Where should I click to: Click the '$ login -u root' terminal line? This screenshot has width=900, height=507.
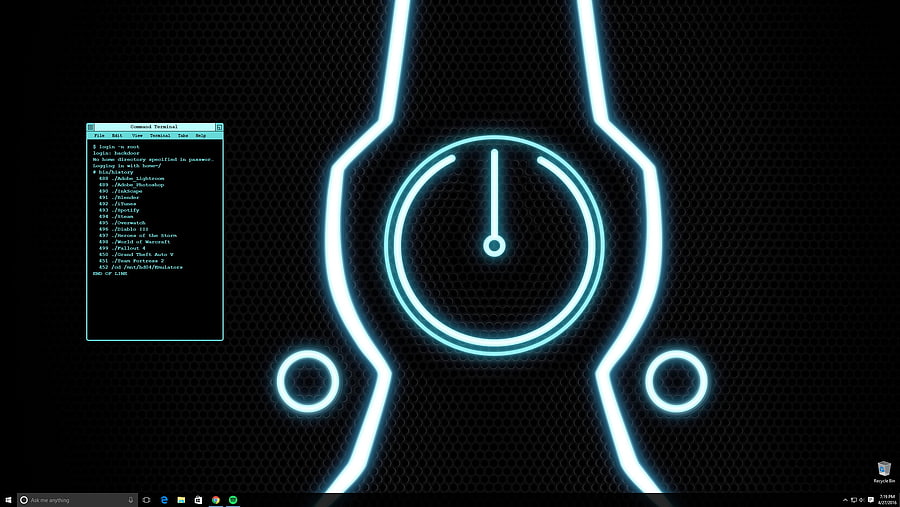(x=116, y=147)
